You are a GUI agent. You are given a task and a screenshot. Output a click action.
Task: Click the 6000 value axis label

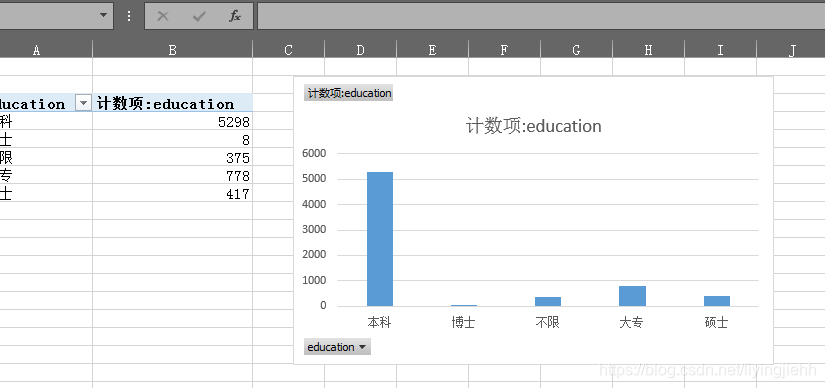(x=315, y=153)
